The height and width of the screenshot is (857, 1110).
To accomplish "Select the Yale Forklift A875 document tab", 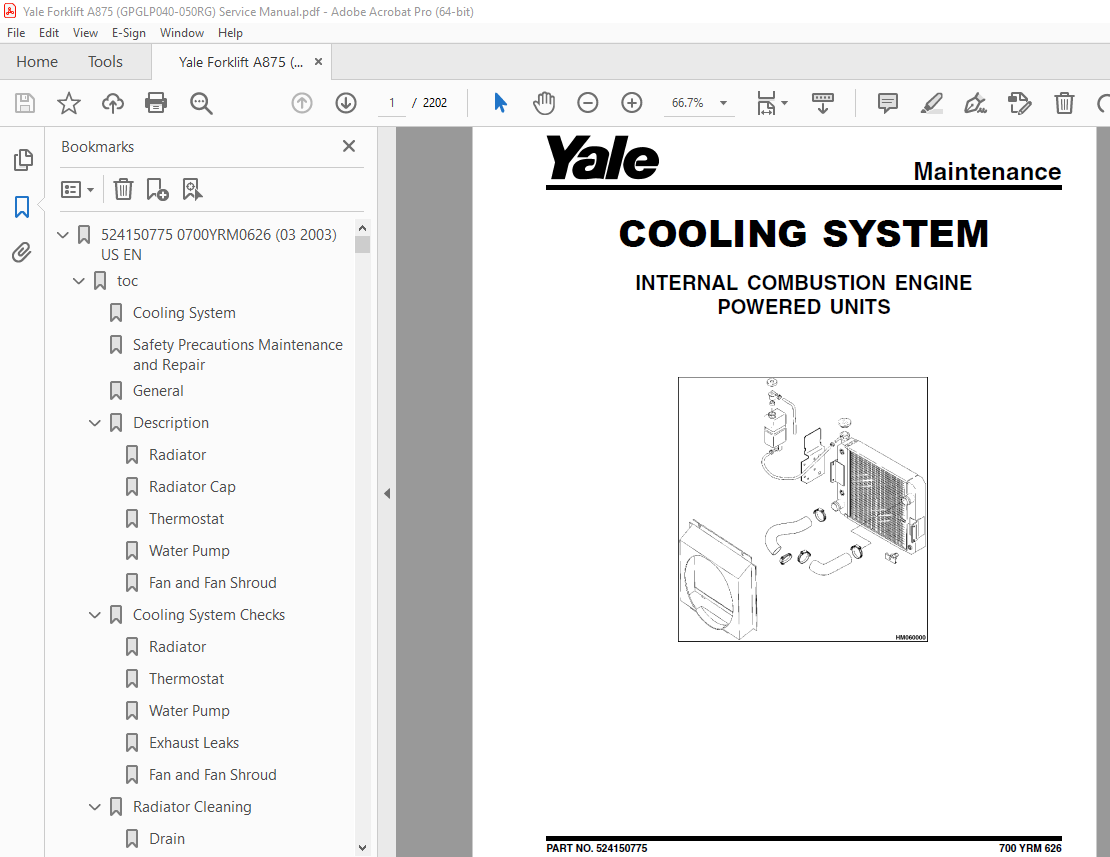I will (x=241, y=62).
